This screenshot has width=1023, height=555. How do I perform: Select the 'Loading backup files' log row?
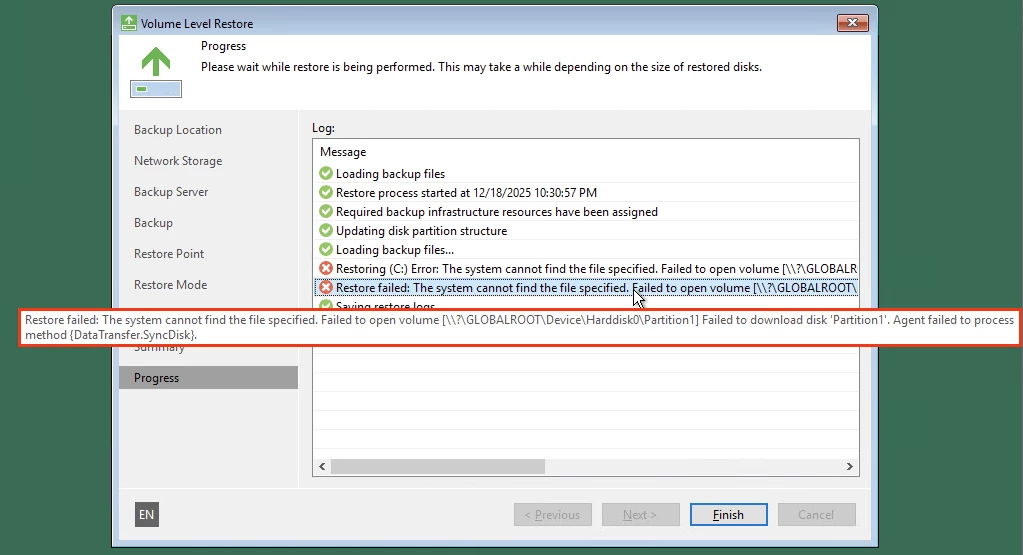[x=586, y=173]
